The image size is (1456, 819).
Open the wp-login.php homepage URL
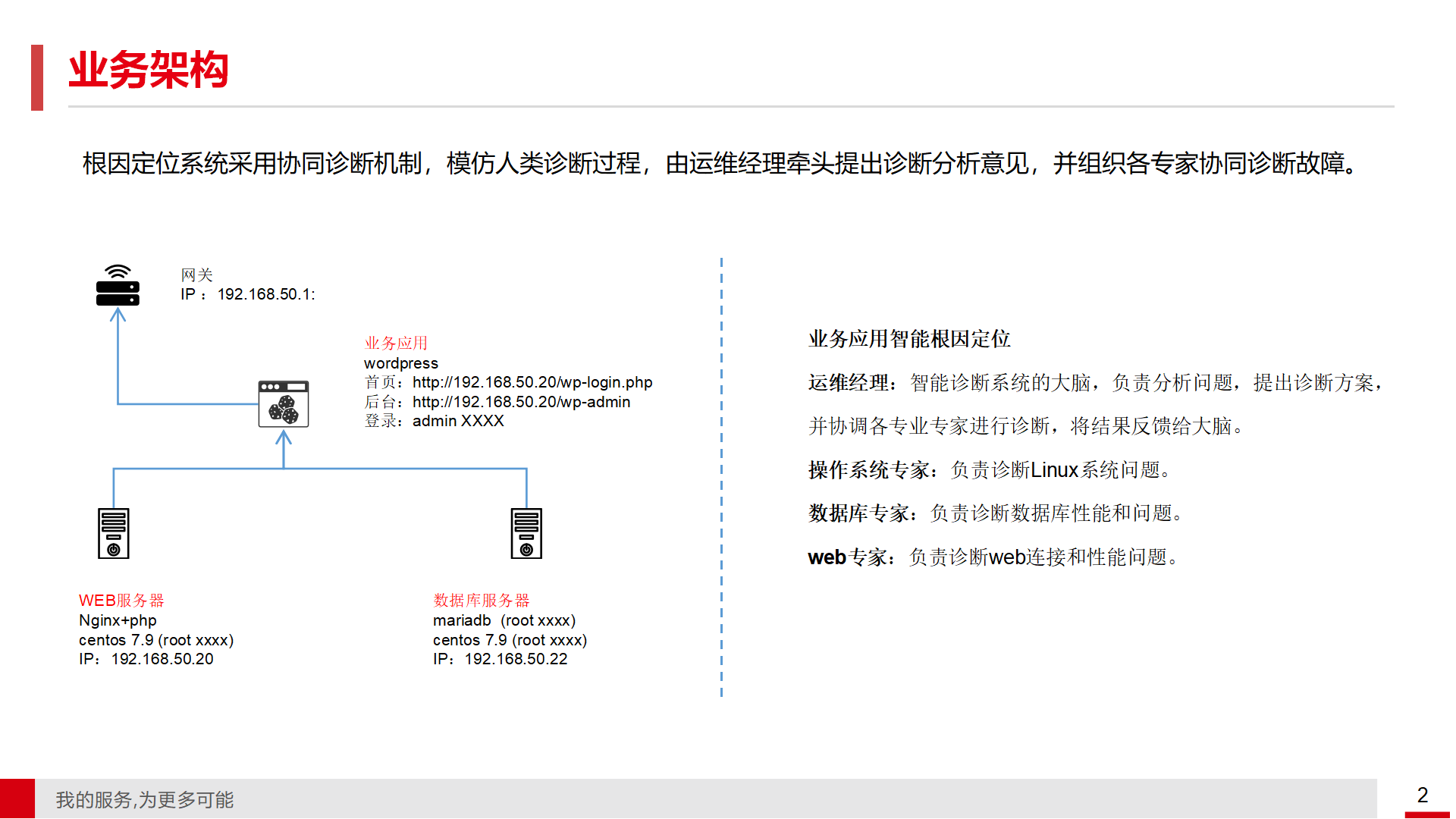532,382
